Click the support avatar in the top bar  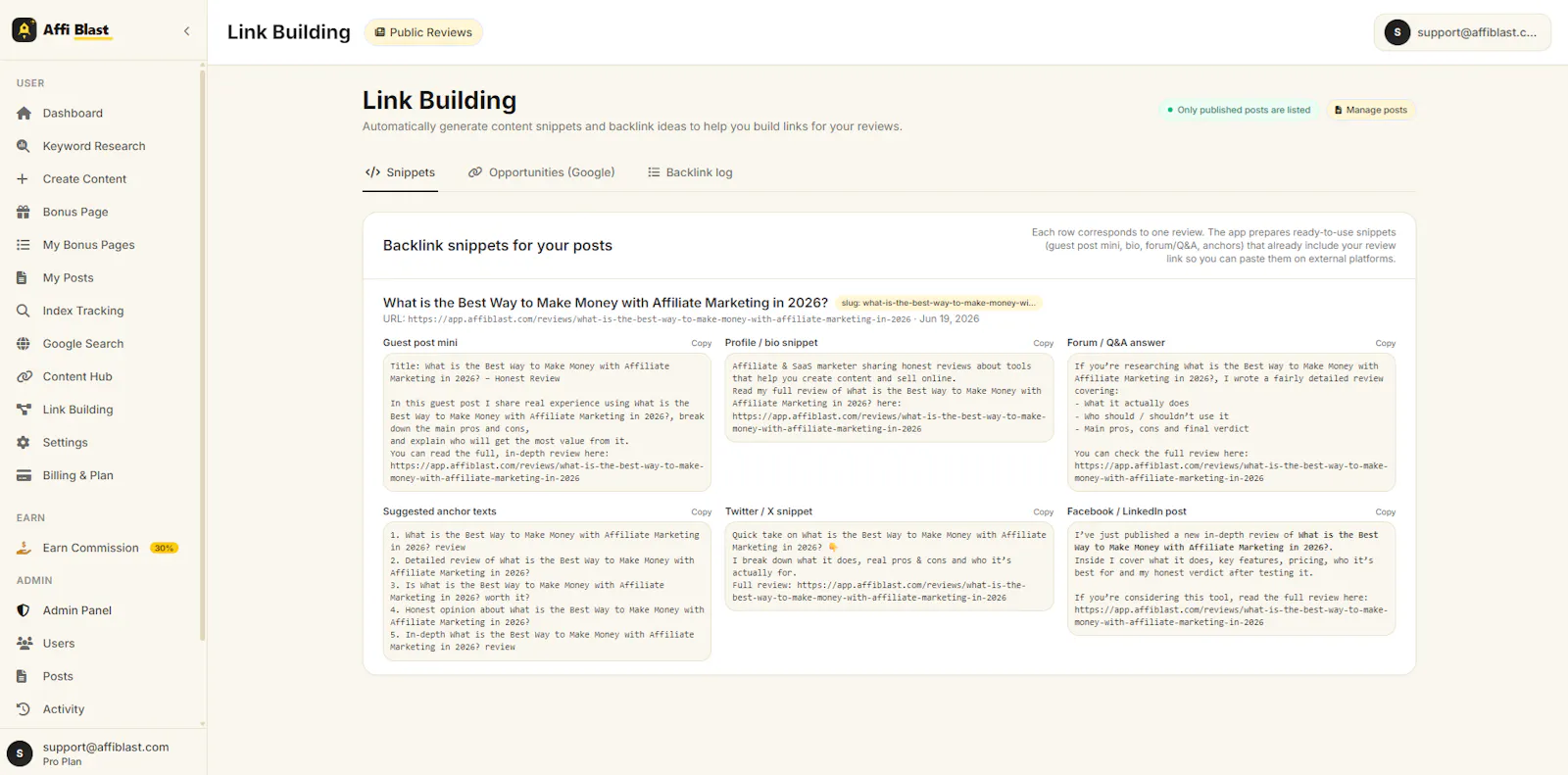[1397, 32]
